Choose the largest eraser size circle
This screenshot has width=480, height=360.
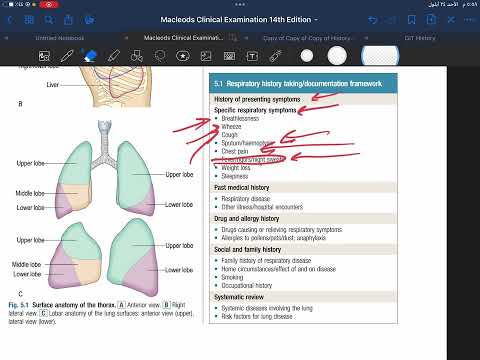[380, 55]
